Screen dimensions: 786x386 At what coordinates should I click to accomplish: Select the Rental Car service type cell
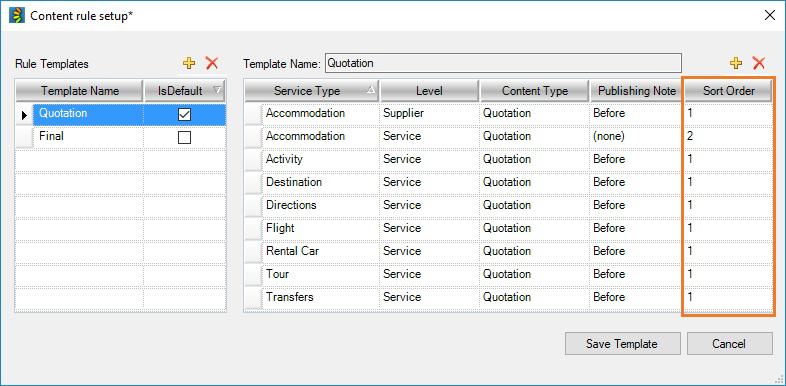point(320,252)
